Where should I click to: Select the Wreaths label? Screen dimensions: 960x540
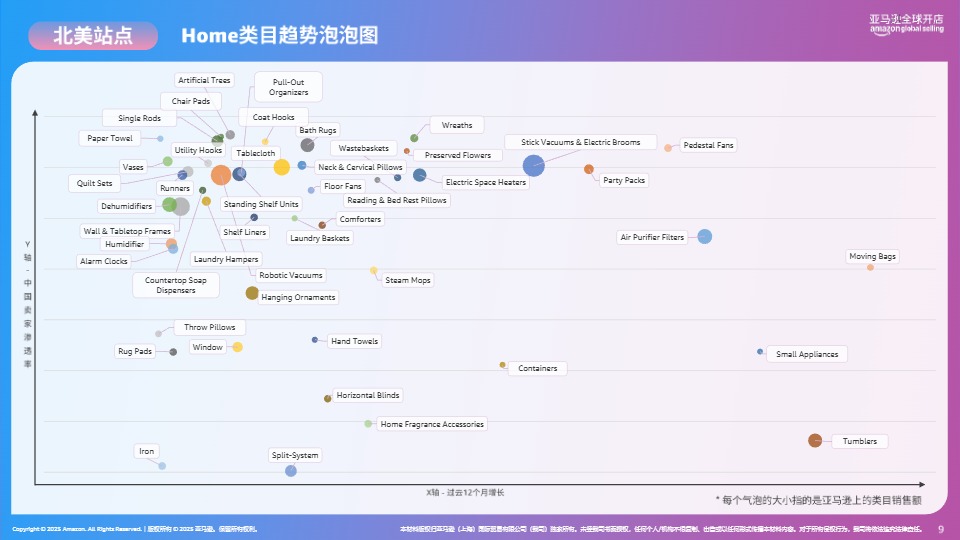457,125
